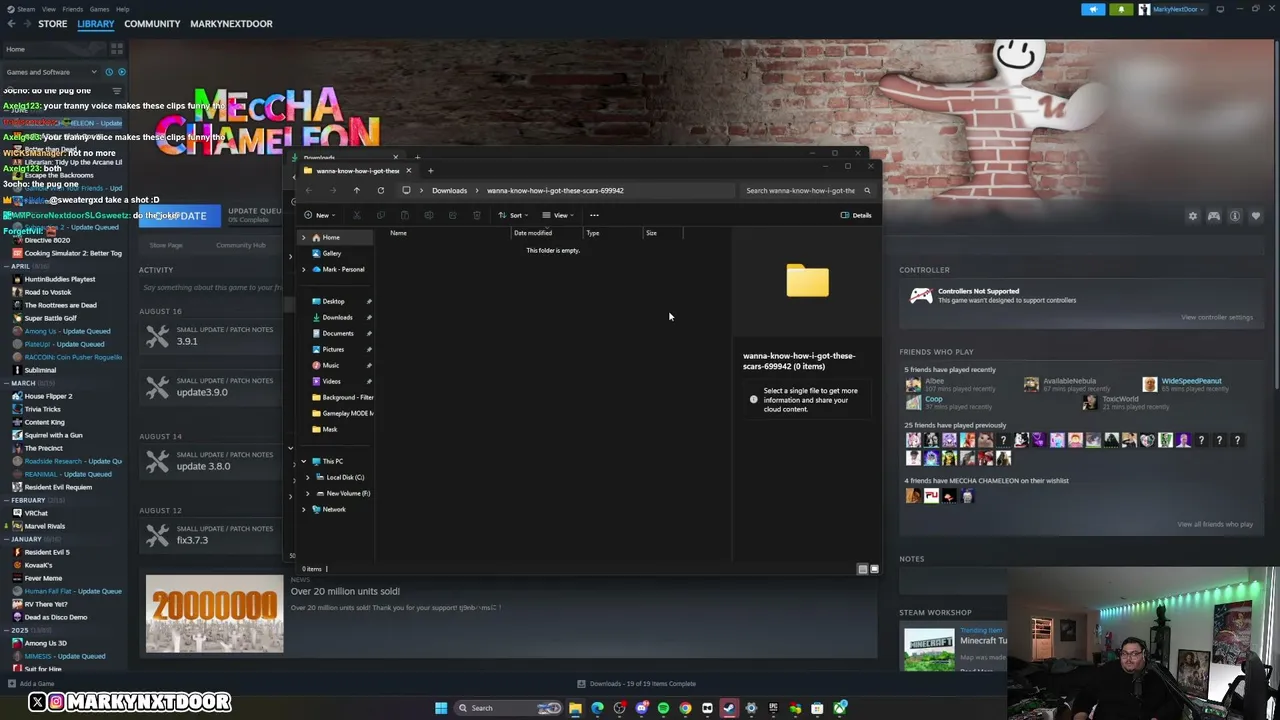Toggle the Details pane button in Explorer
This screenshot has width=1280, height=720.
pos(856,215)
